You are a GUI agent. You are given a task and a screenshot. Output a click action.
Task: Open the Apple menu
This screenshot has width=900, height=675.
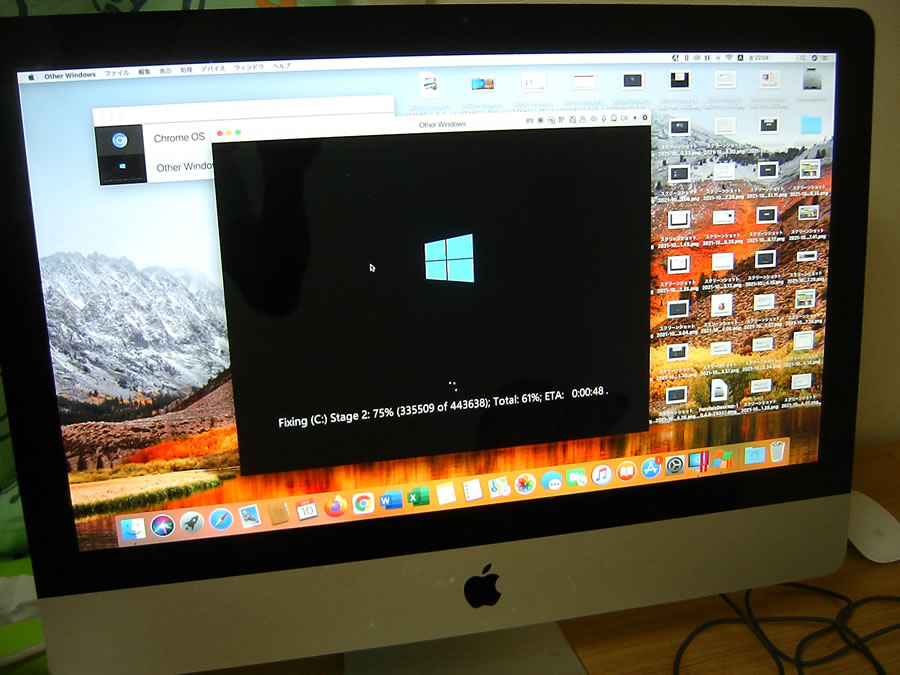(32, 77)
